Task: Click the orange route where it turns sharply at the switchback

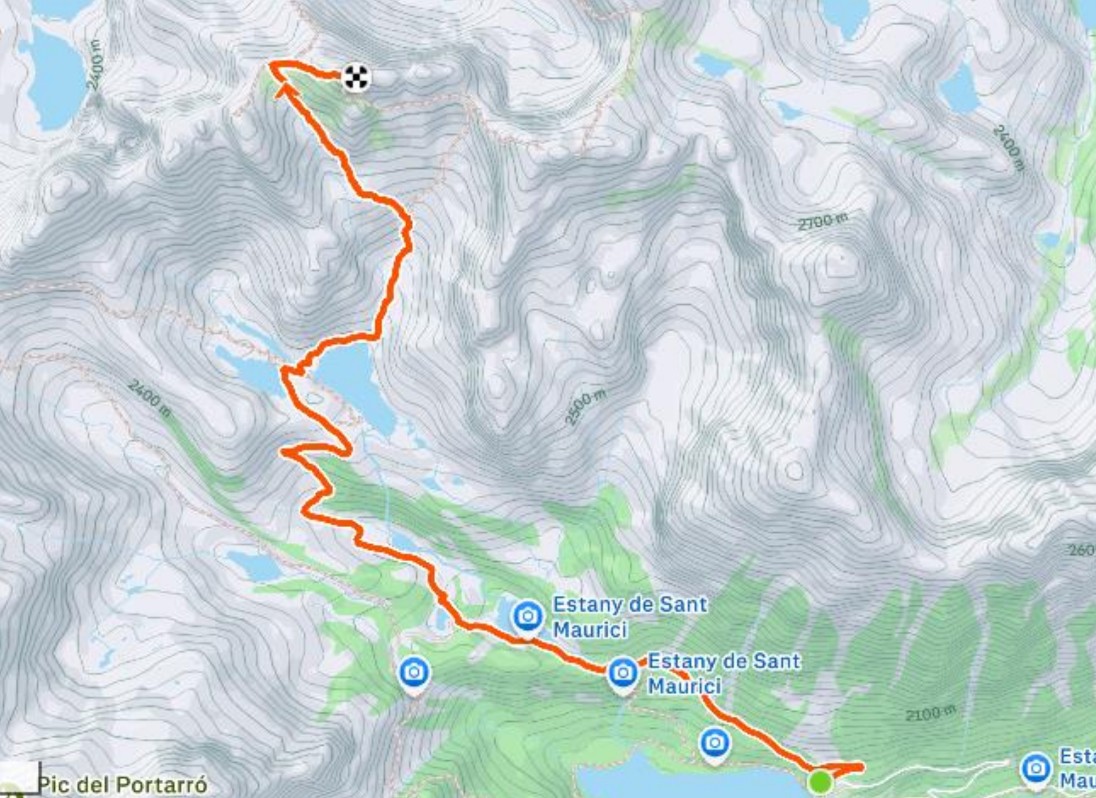Action: pyautogui.click(x=284, y=452)
